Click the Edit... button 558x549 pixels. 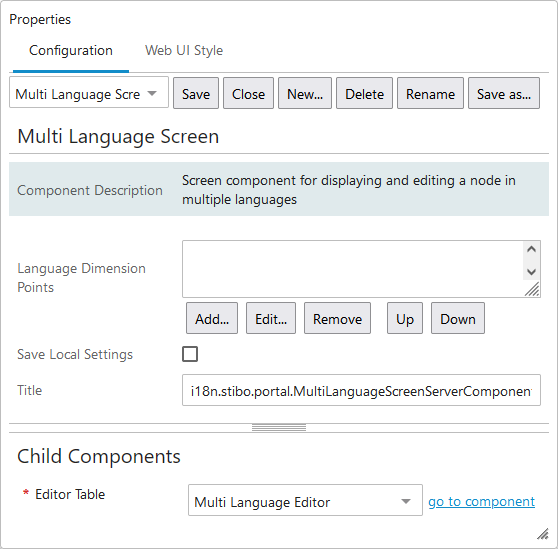coord(271,318)
